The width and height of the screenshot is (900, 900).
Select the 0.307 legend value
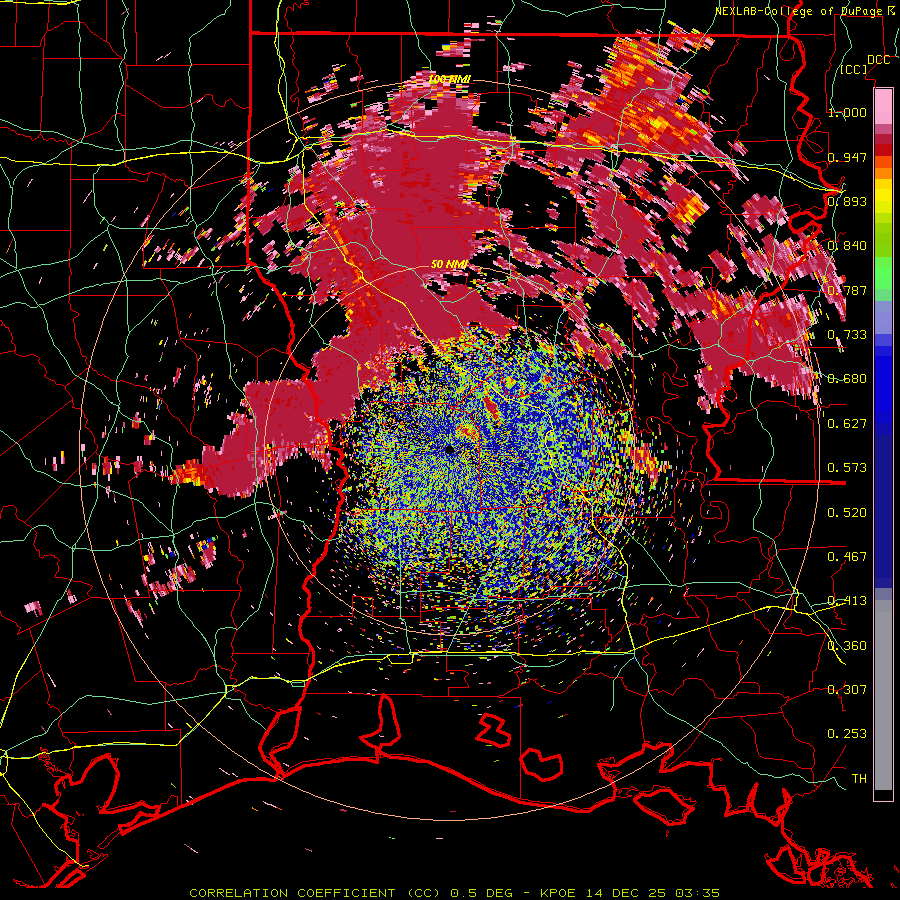click(x=847, y=690)
